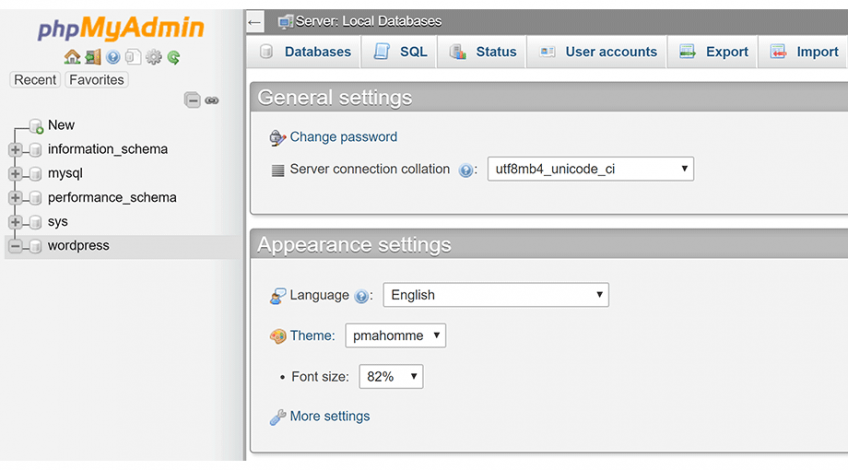Click help icon next to Server connection collation

pos(466,170)
